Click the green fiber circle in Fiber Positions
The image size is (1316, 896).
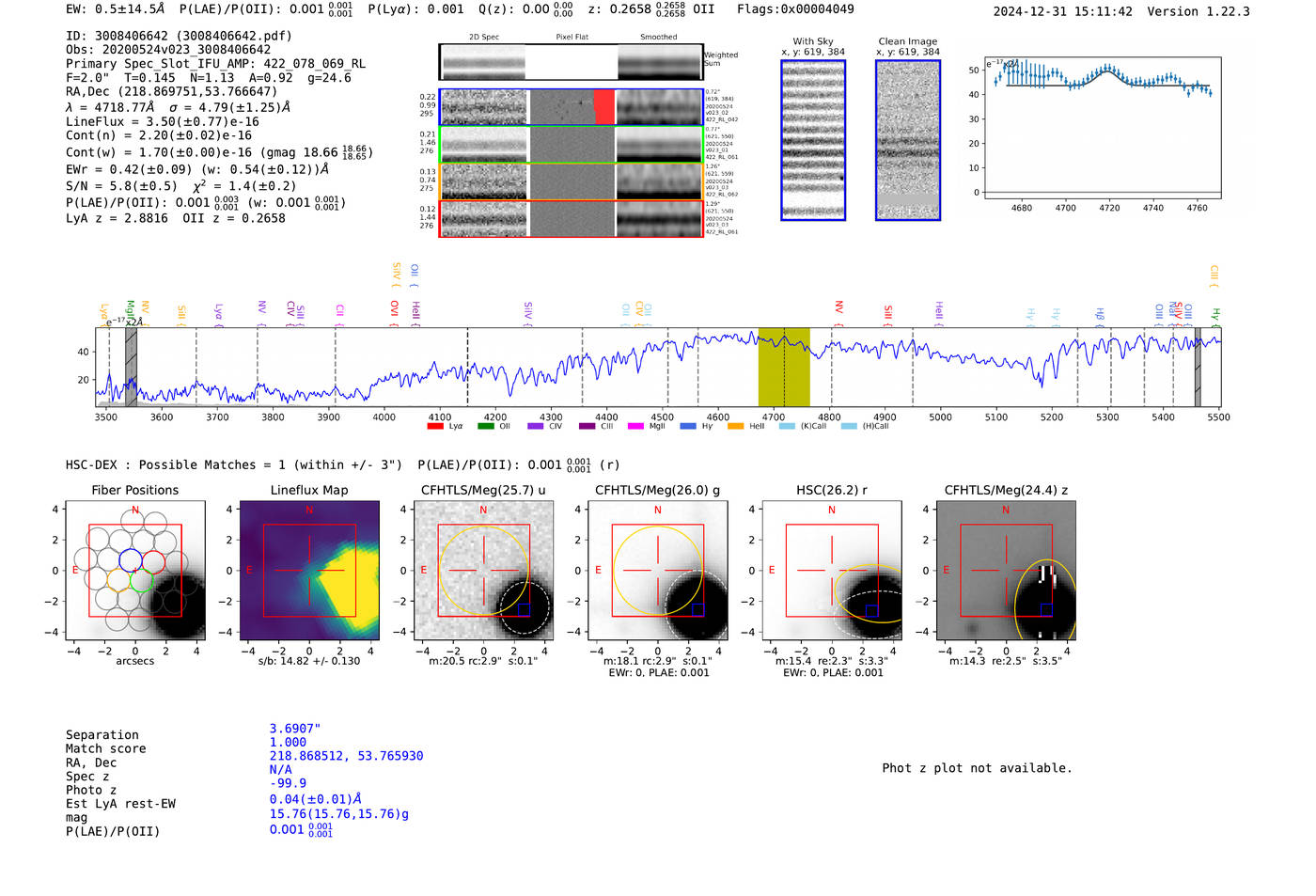point(142,580)
